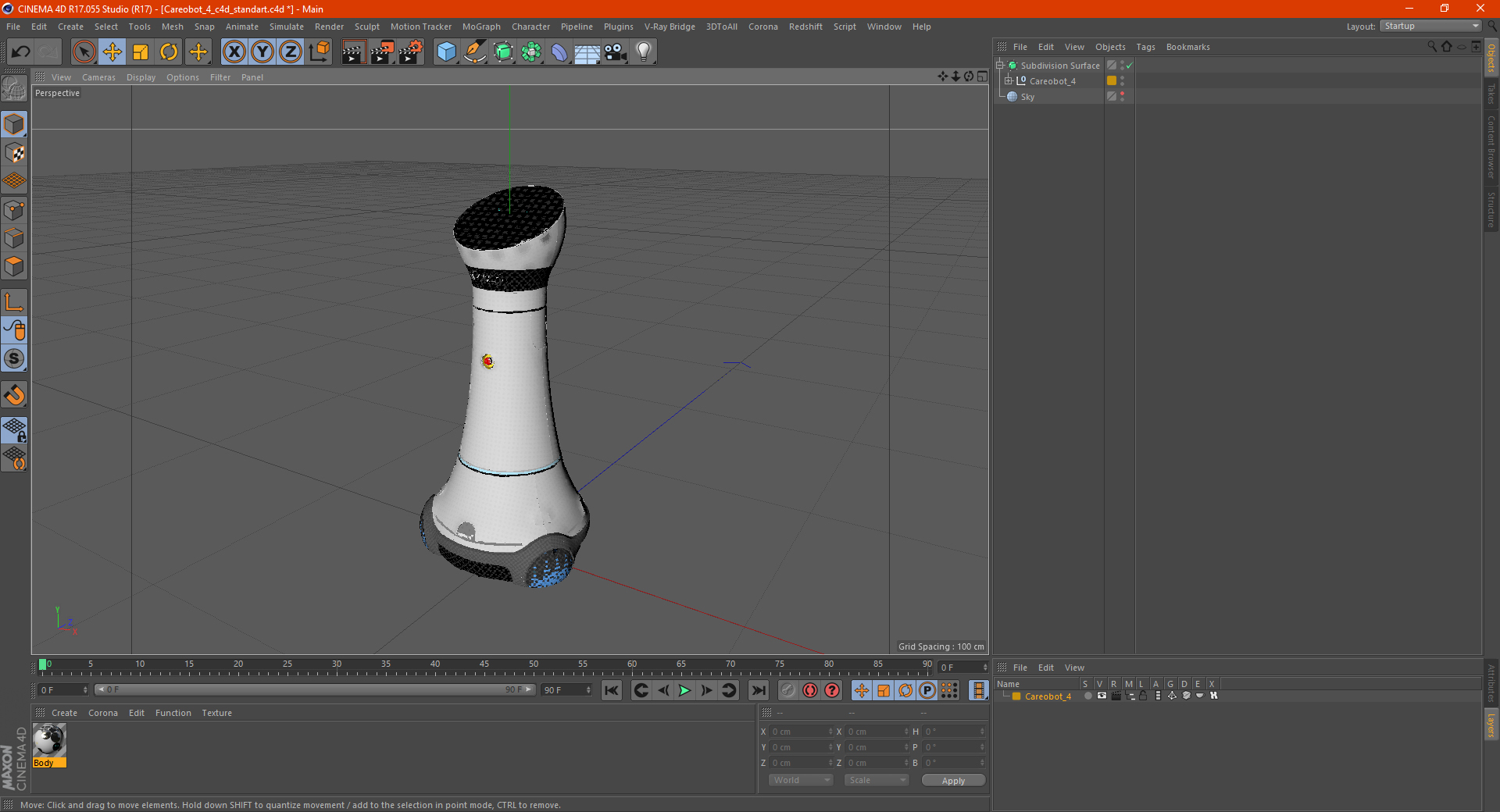Toggle the Z axis lock
Screen dimensions: 1500x812
pos(291,52)
